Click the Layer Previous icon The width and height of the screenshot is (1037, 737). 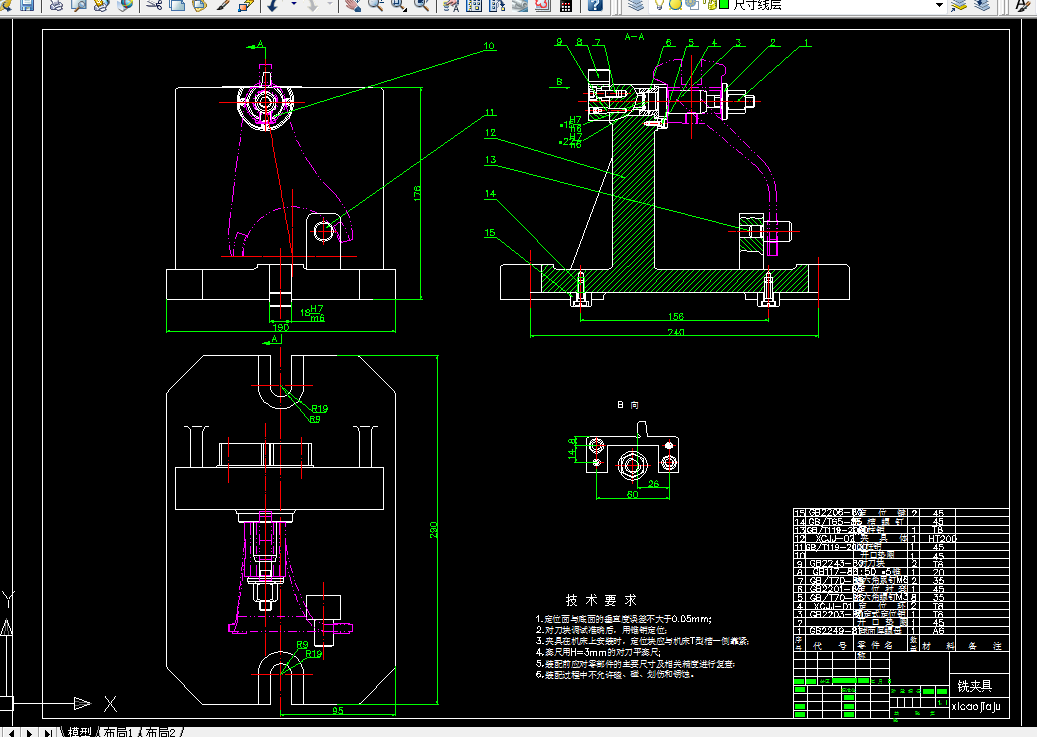(981, 5)
